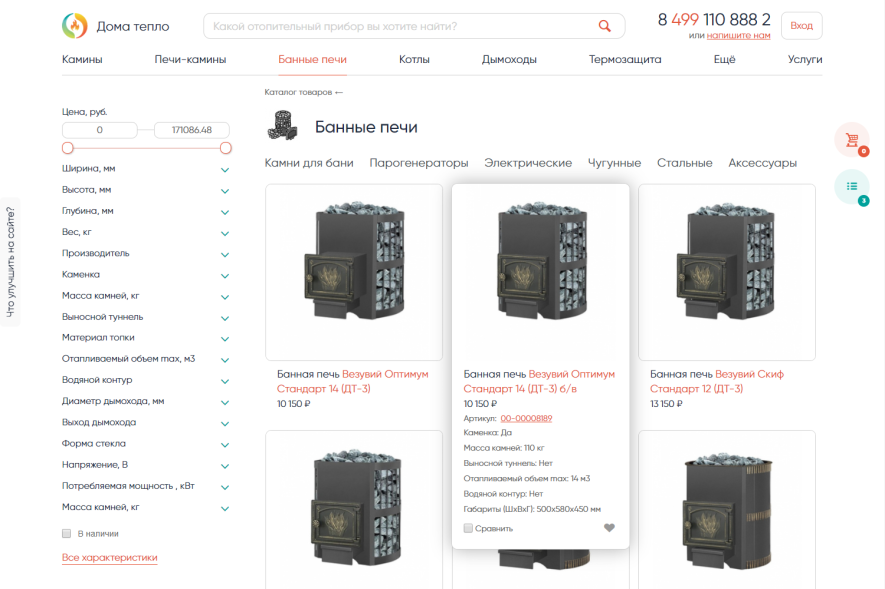
Task: Click the Банные печи category stove icon
Action: pyautogui.click(x=282, y=126)
